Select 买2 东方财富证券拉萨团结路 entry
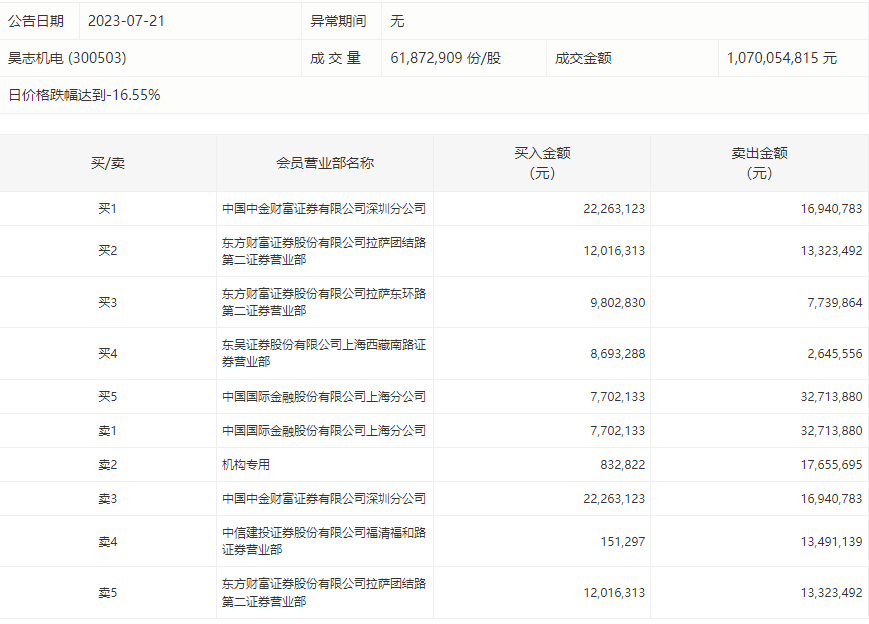This screenshot has width=869, height=624. (324, 250)
